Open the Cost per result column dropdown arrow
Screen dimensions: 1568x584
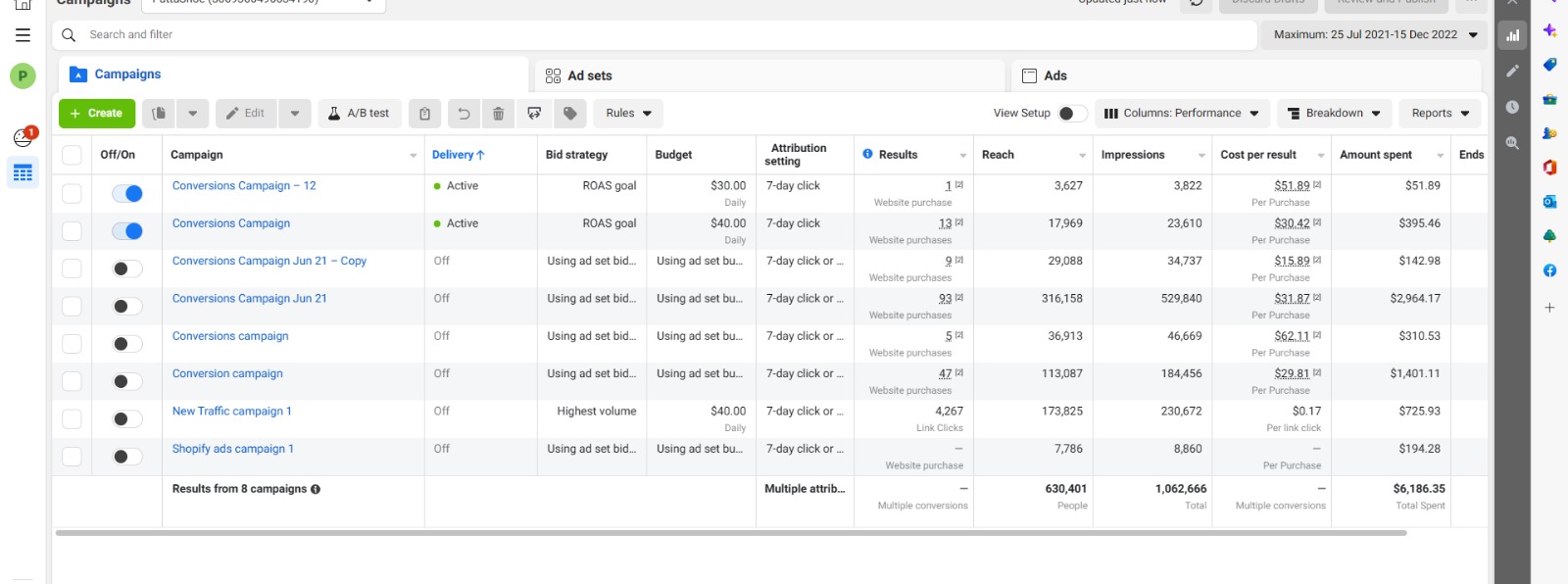[1321, 156]
